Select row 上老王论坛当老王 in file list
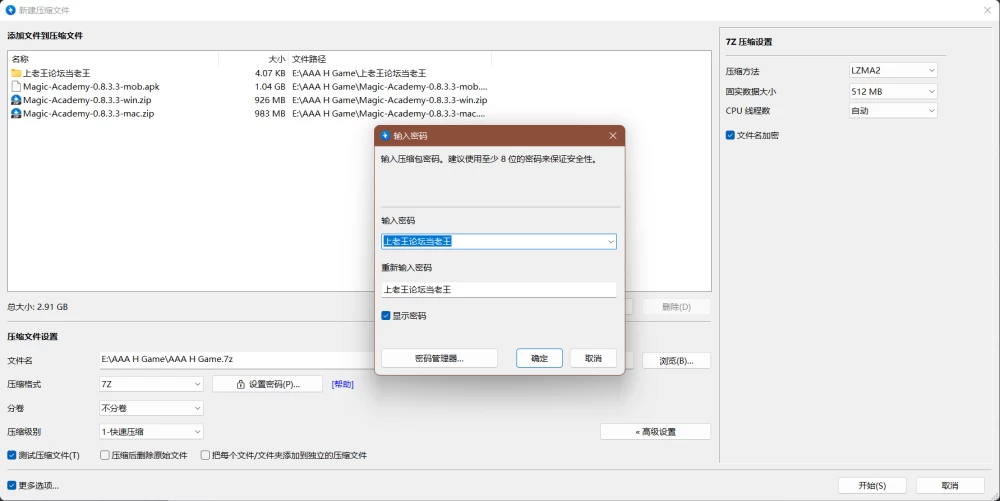The height and width of the screenshot is (501, 1000). (250, 73)
